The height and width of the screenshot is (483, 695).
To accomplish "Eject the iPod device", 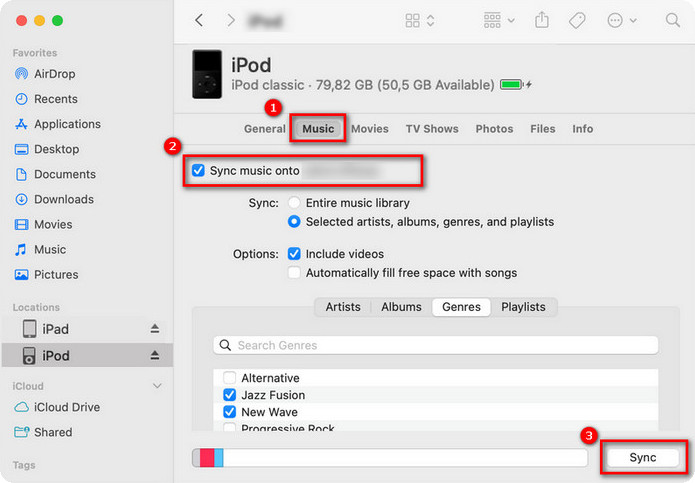I will click(x=155, y=355).
